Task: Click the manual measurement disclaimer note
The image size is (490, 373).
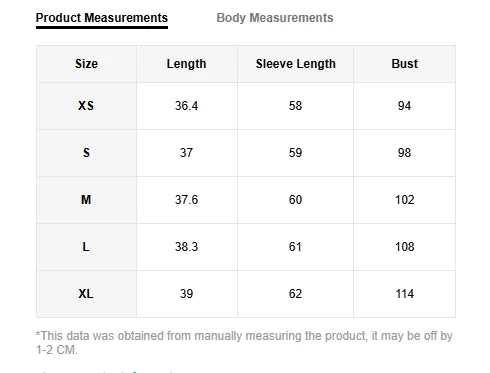Action: point(244,343)
